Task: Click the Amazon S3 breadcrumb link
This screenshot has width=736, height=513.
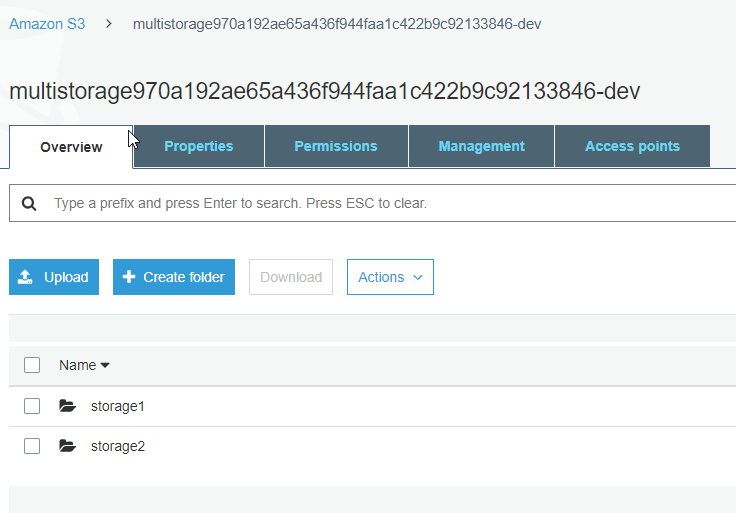Action: click(47, 23)
